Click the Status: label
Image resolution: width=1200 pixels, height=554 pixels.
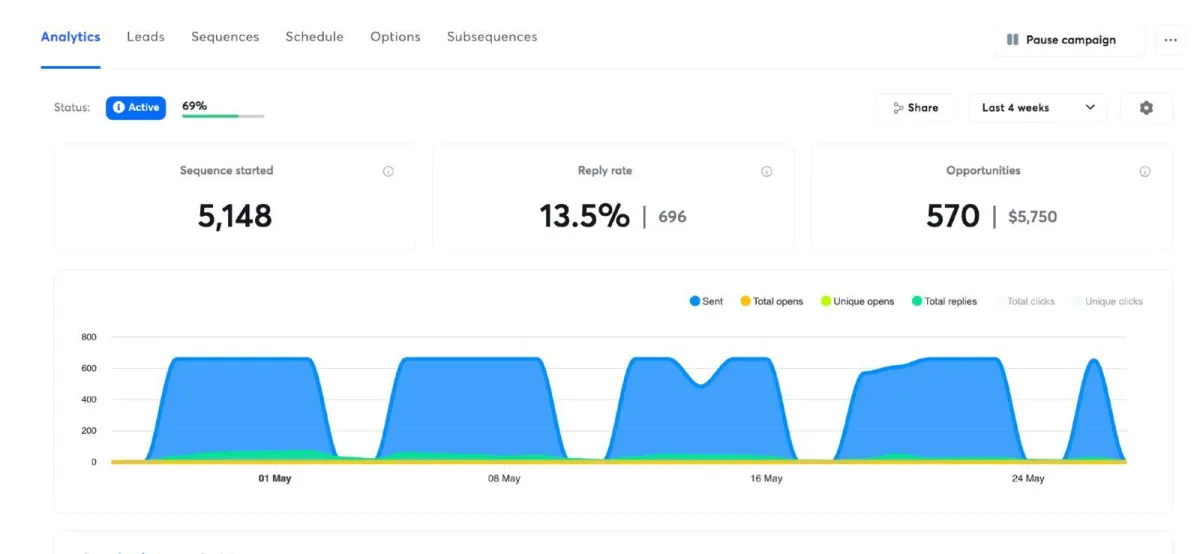coord(72,108)
